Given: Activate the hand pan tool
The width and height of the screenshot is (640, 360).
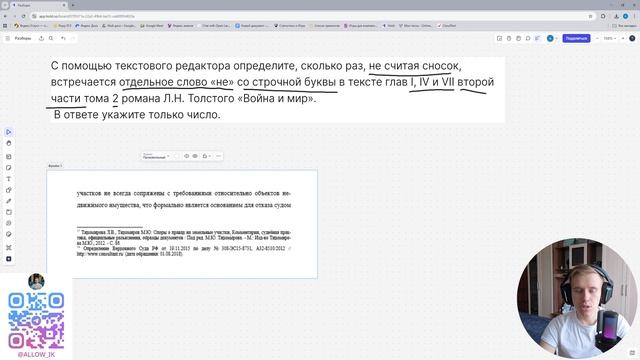Looking at the screenshot, I should click(x=9, y=143).
